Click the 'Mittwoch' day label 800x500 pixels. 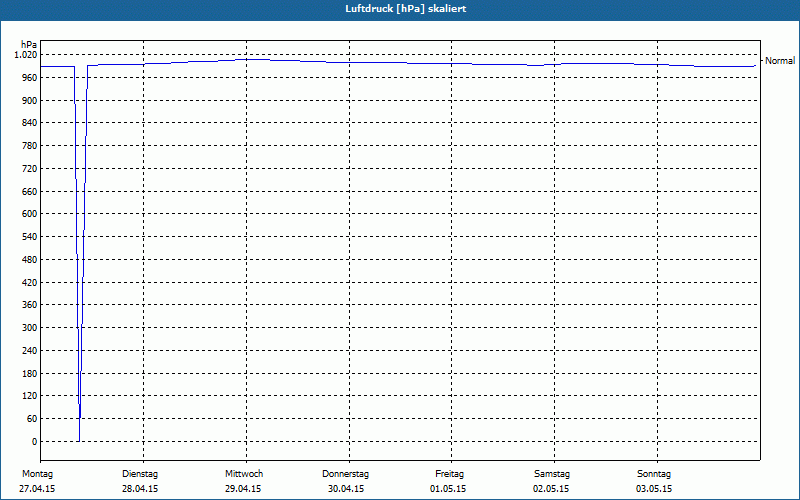pos(244,474)
